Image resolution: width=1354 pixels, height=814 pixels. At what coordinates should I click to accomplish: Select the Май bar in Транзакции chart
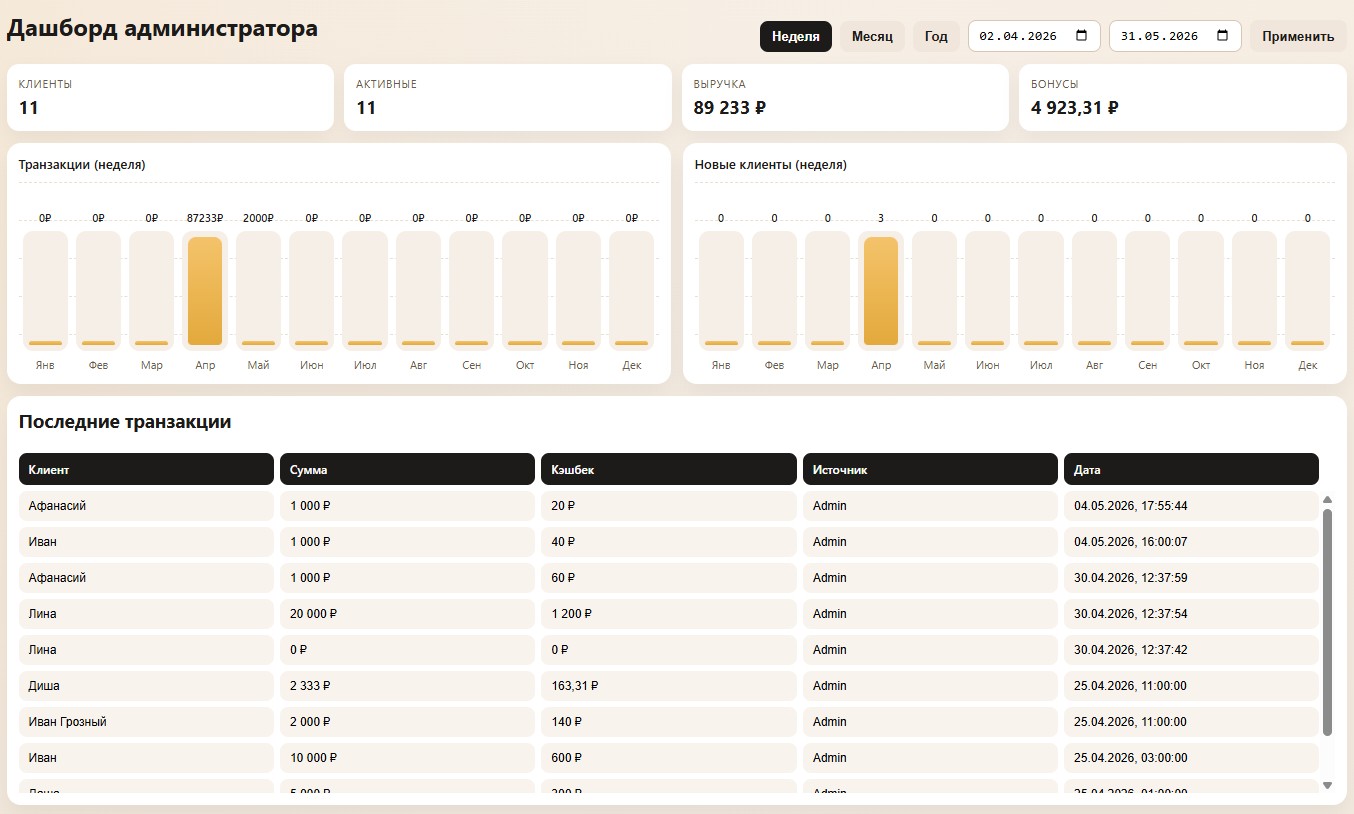(258, 291)
